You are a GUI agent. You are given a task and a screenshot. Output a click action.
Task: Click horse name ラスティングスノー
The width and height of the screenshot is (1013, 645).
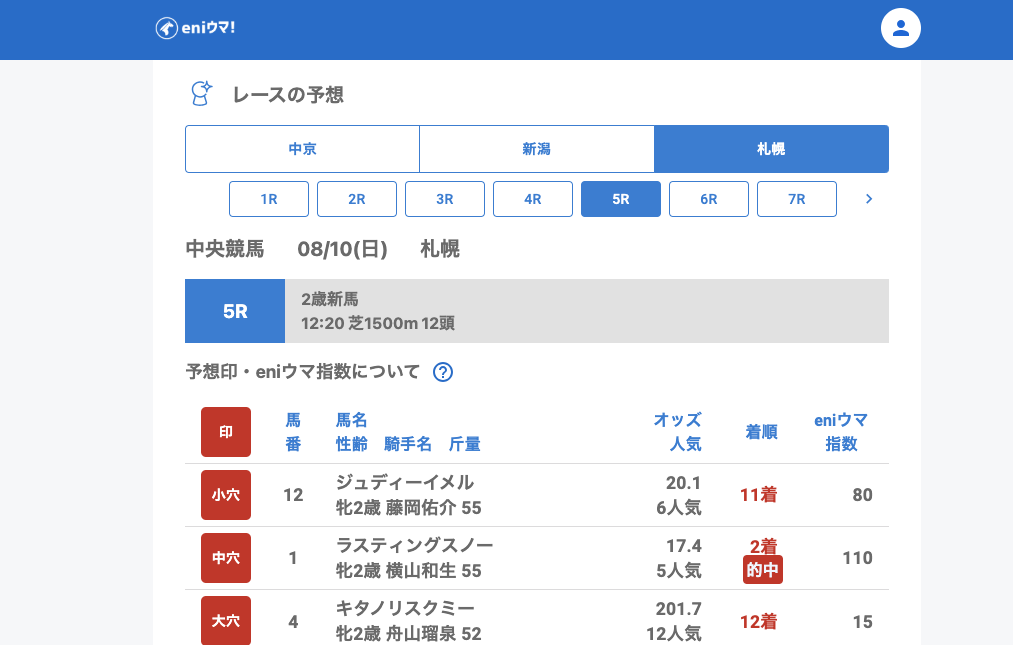(x=414, y=545)
